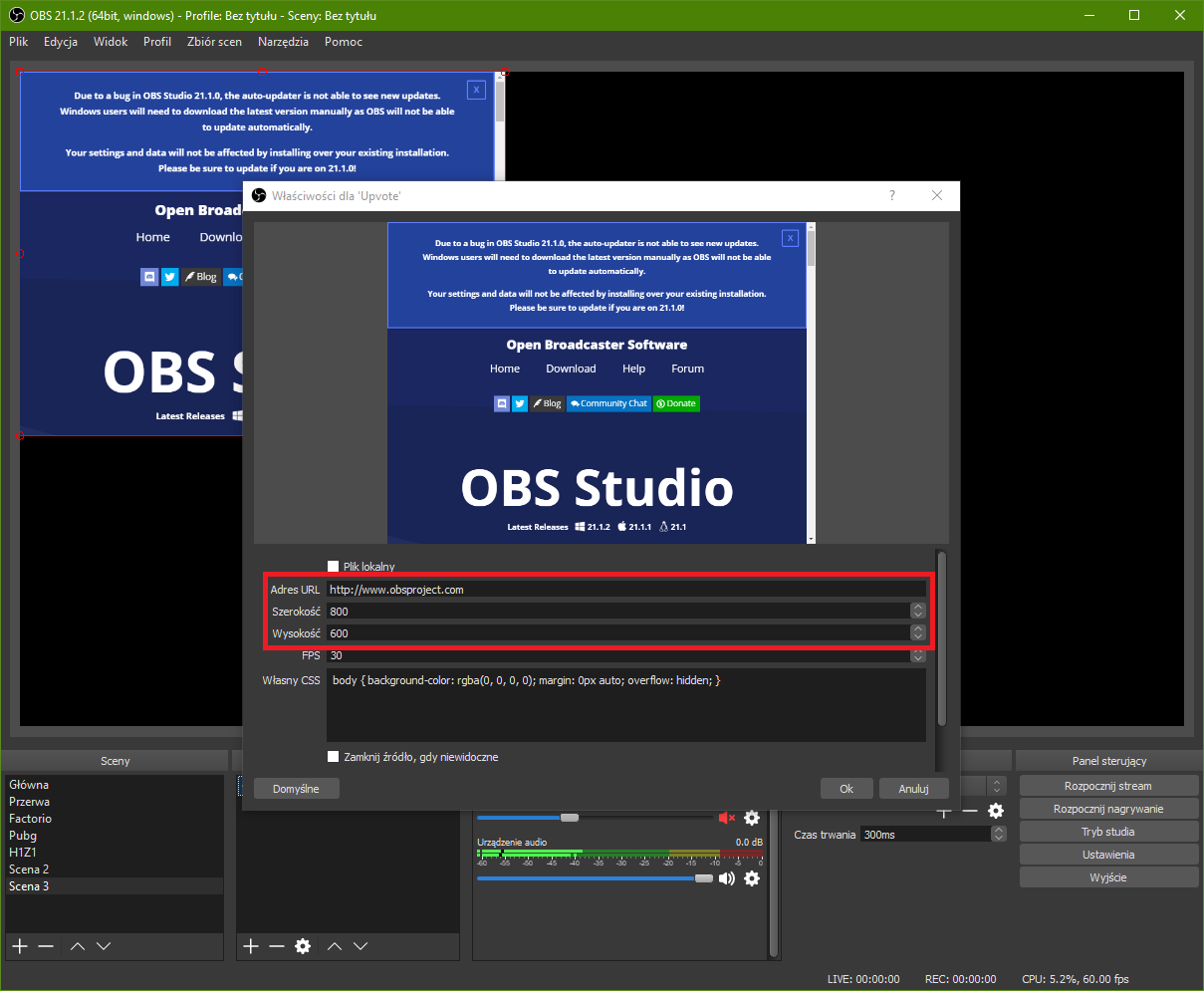Image resolution: width=1204 pixels, height=991 pixels.
Task: Confirm properties with the Ok button
Action: click(x=846, y=789)
